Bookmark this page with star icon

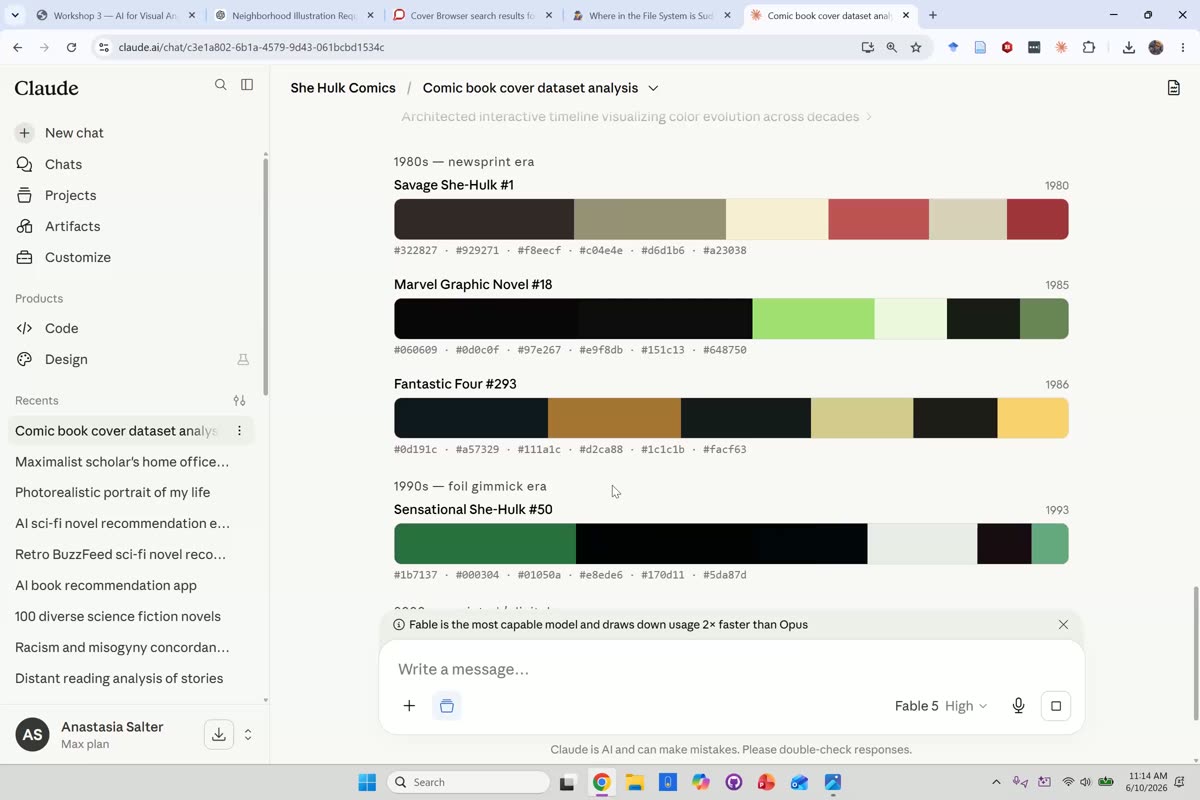(x=916, y=47)
